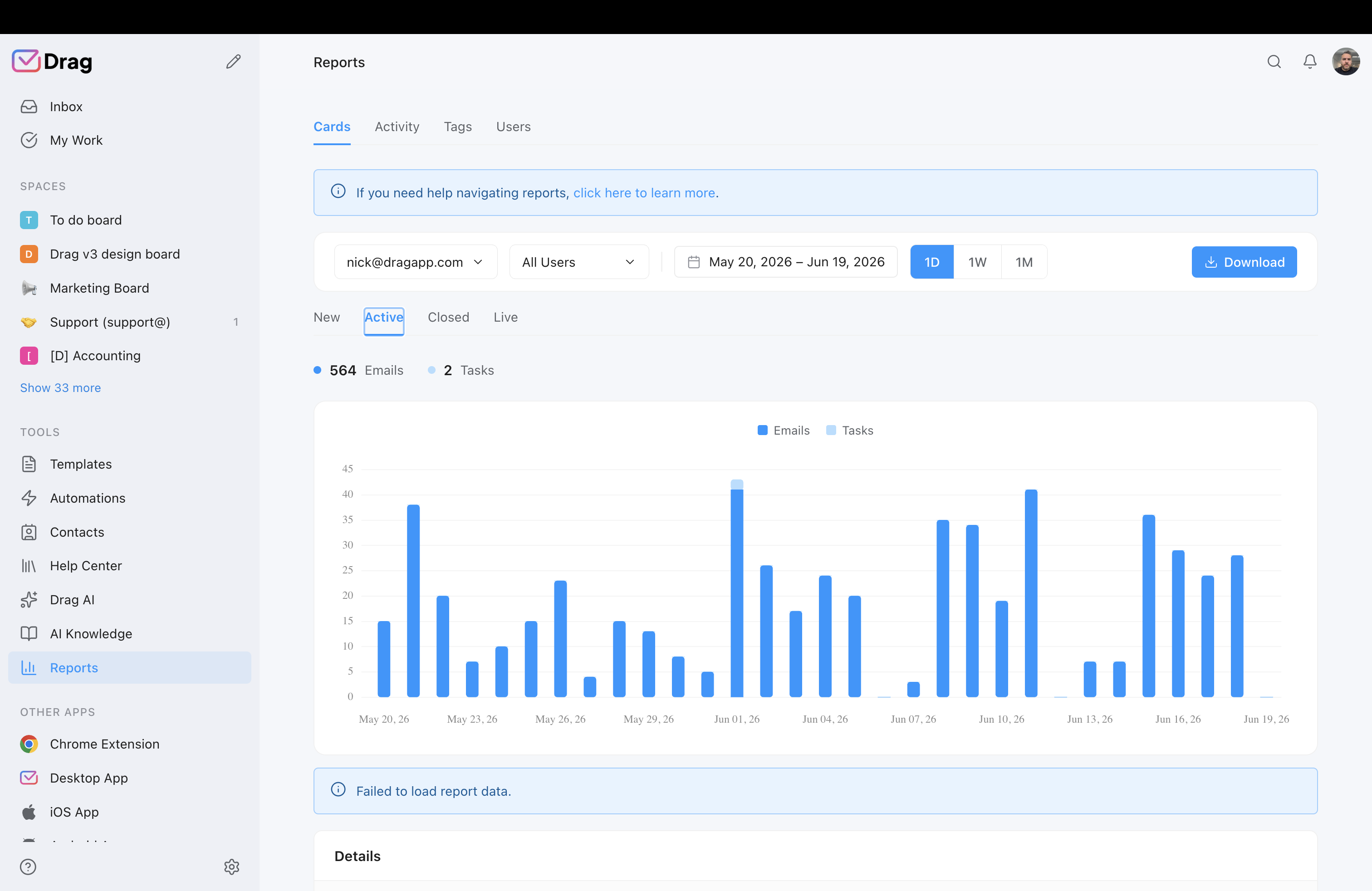Open notifications bell icon

pos(1310,62)
